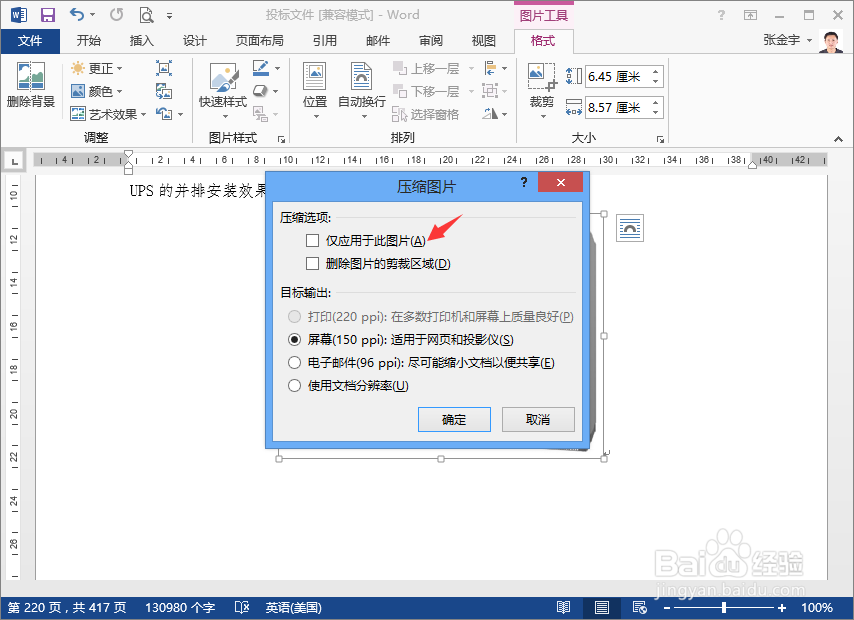Switch to the 插入 ribbon tab
854x620 pixels.
click(x=140, y=41)
